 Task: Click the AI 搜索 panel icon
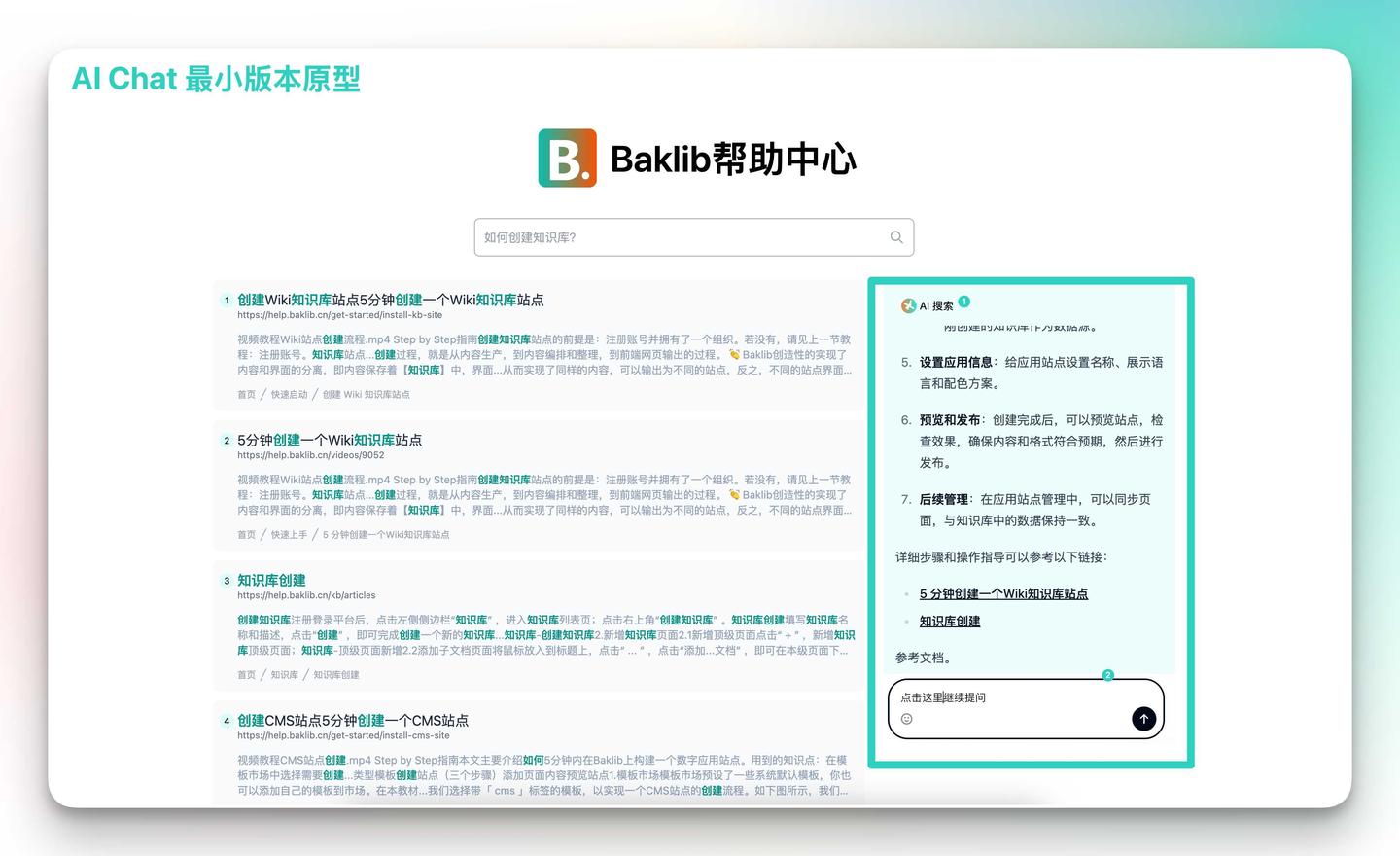click(x=908, y=305)
